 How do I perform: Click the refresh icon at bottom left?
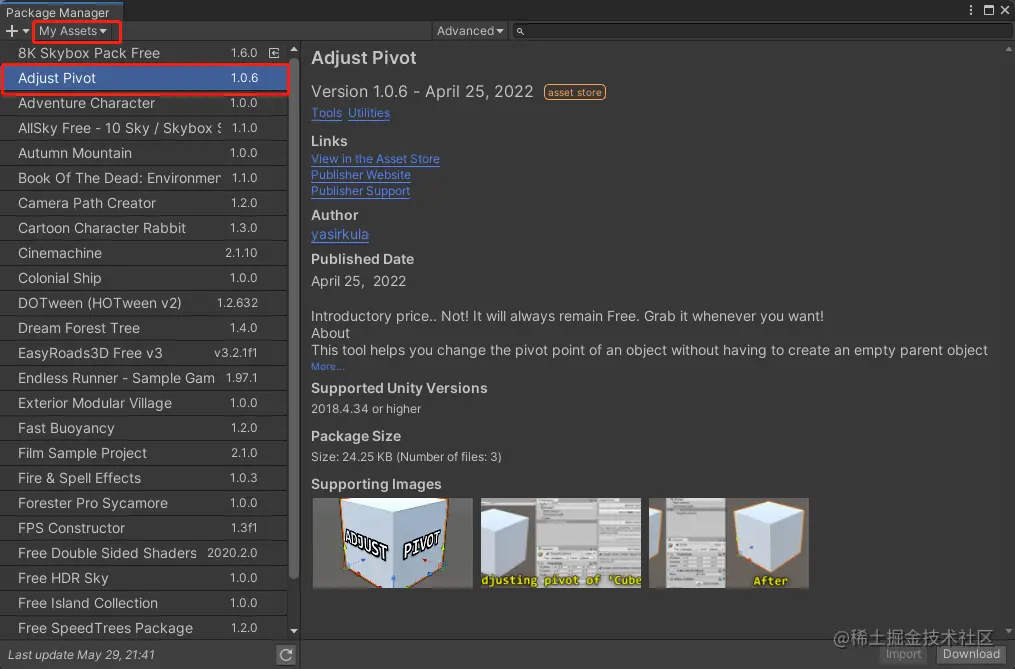[285, 654]
